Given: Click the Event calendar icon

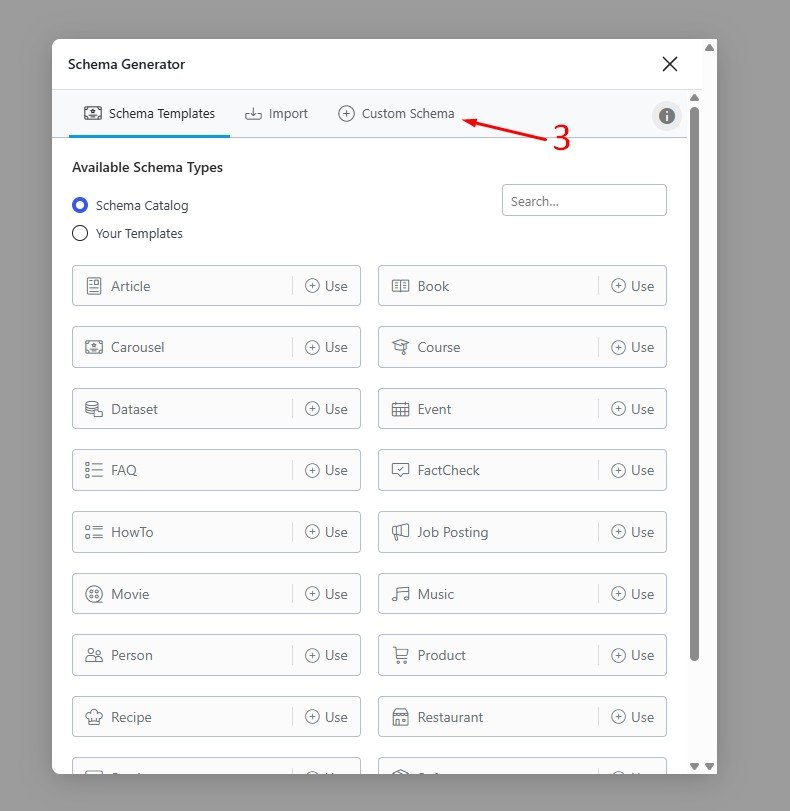Looking at the screenshot, I should (x=400, y=409).
